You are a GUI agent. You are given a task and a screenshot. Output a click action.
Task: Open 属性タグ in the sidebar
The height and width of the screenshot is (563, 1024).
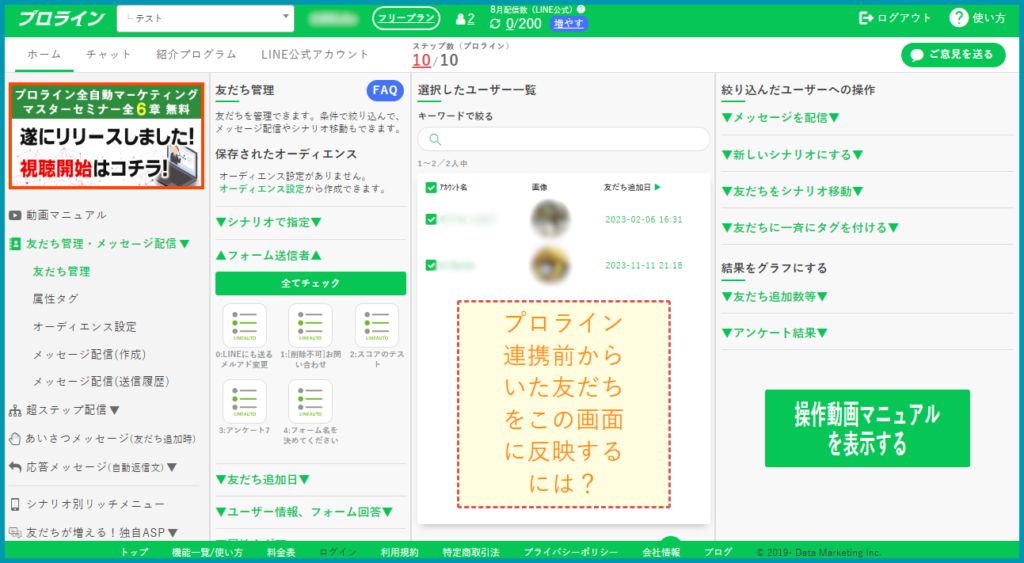(x=56, y=299)
